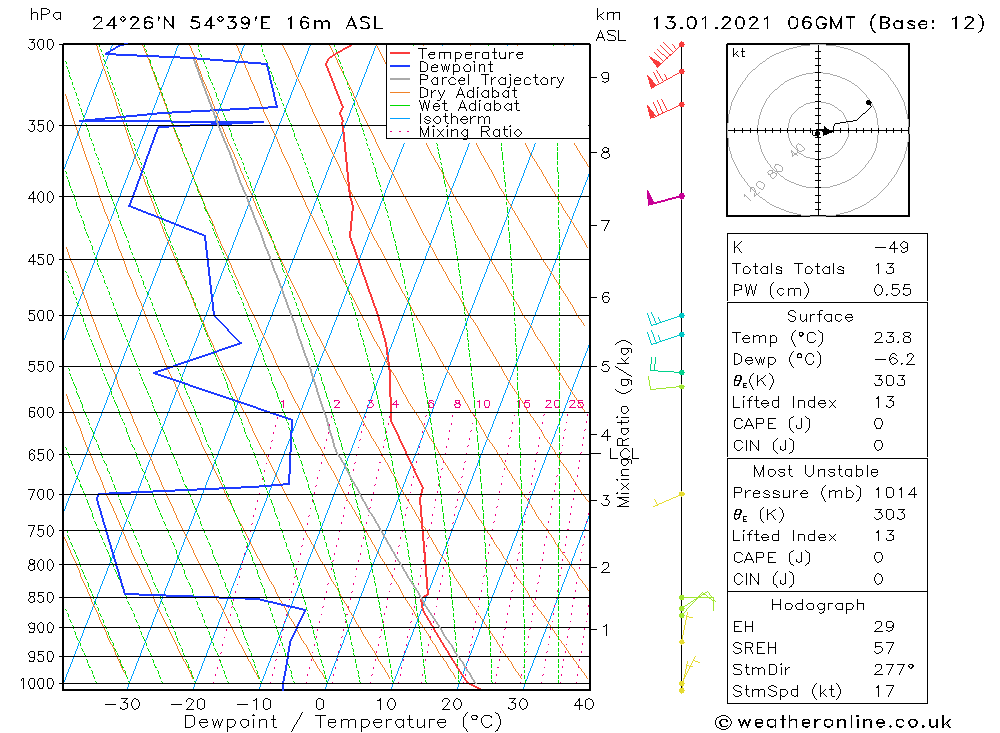Click the hodograph arrow head at center

coord(827,131)
